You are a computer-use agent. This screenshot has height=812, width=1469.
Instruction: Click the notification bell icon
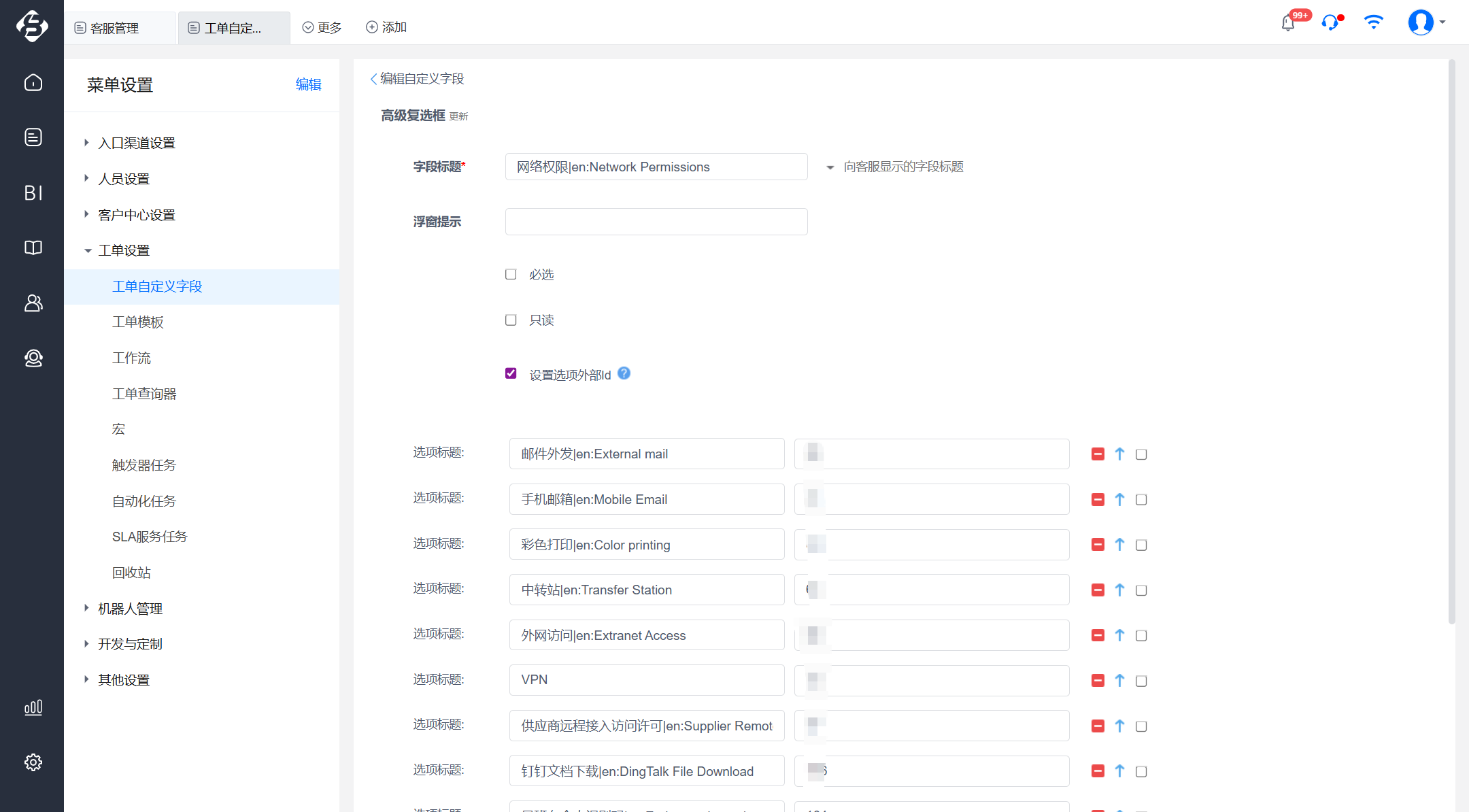point(1287,23)
